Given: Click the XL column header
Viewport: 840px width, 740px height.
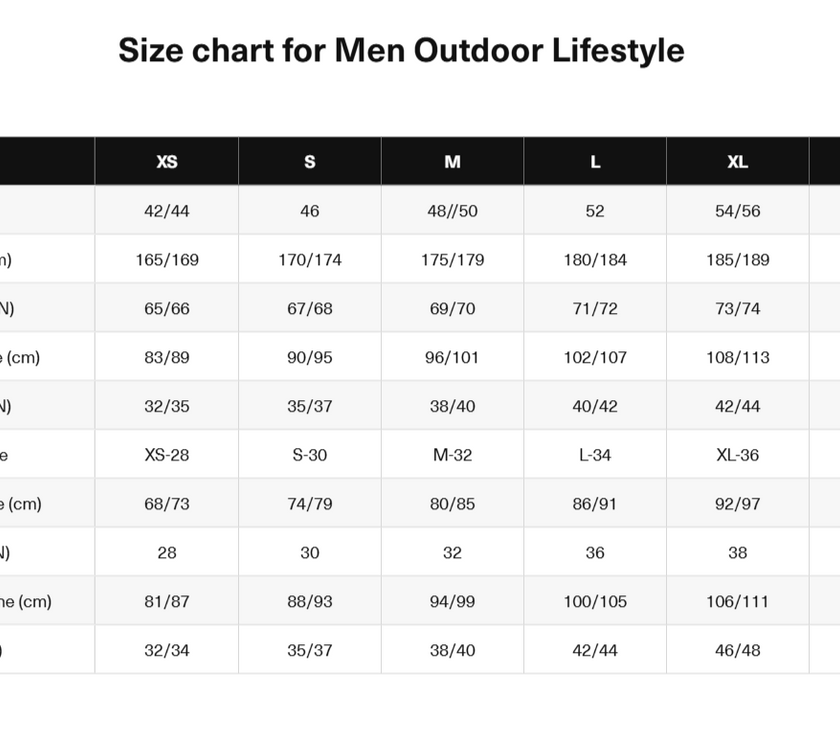Looking at the screenshot, I should pos(738,162).
